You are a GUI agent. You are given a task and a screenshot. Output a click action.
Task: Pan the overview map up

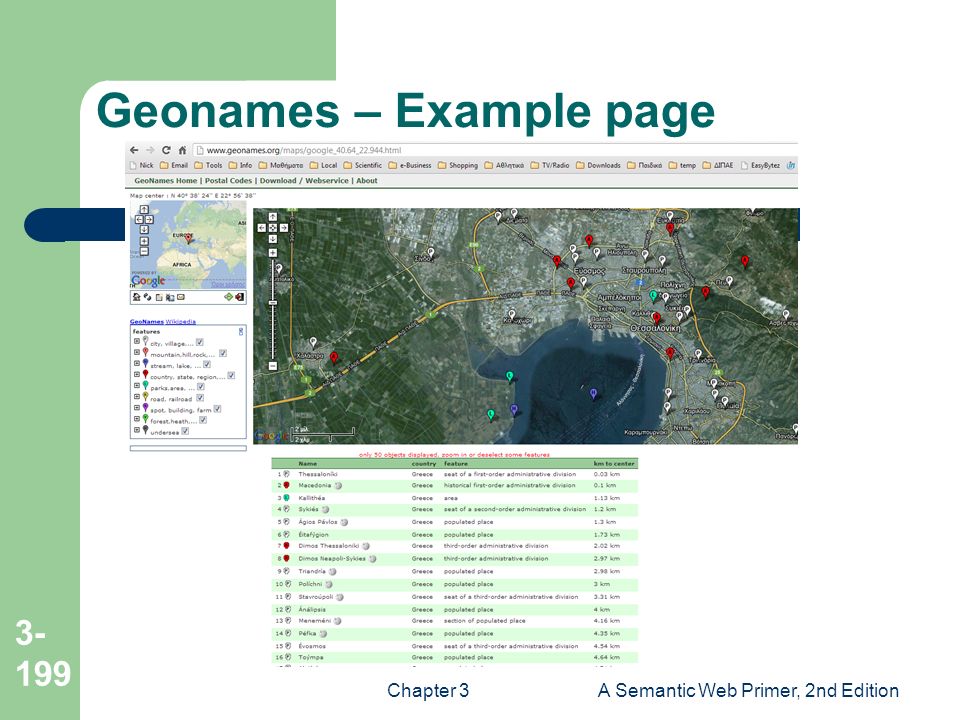pos(144,209)
